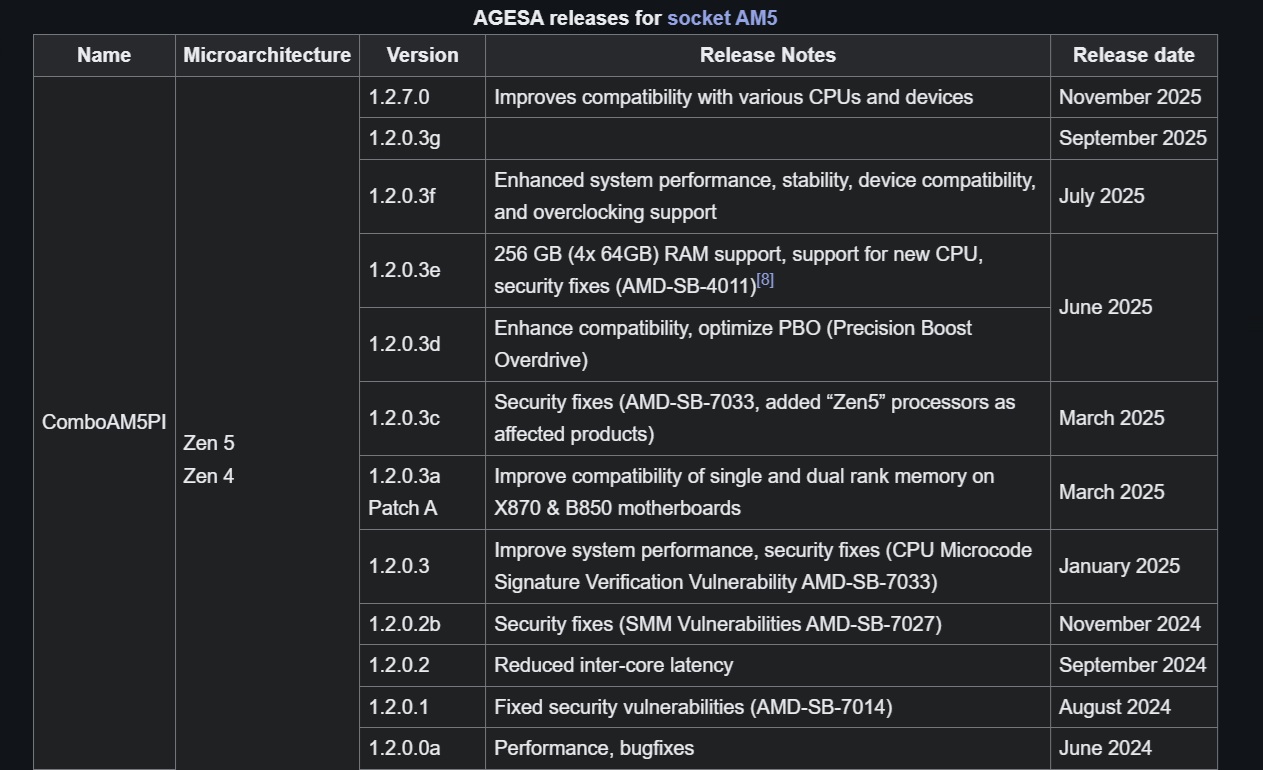Select the Performance, bugfixes release note
This screenshot has height=770, width=1263.
point(594,748)
